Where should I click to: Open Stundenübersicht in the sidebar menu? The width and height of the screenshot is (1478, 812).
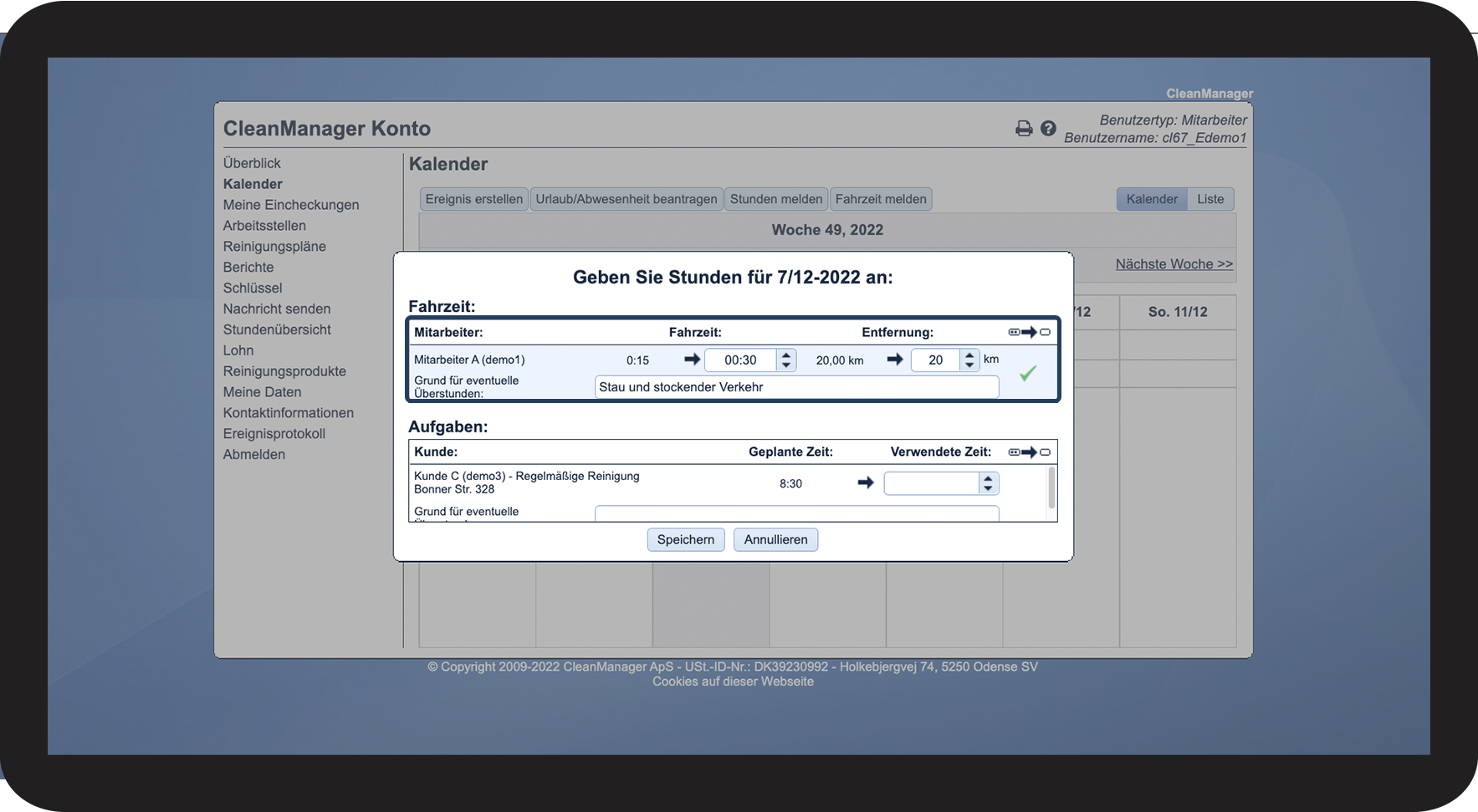tap(277, 329)
